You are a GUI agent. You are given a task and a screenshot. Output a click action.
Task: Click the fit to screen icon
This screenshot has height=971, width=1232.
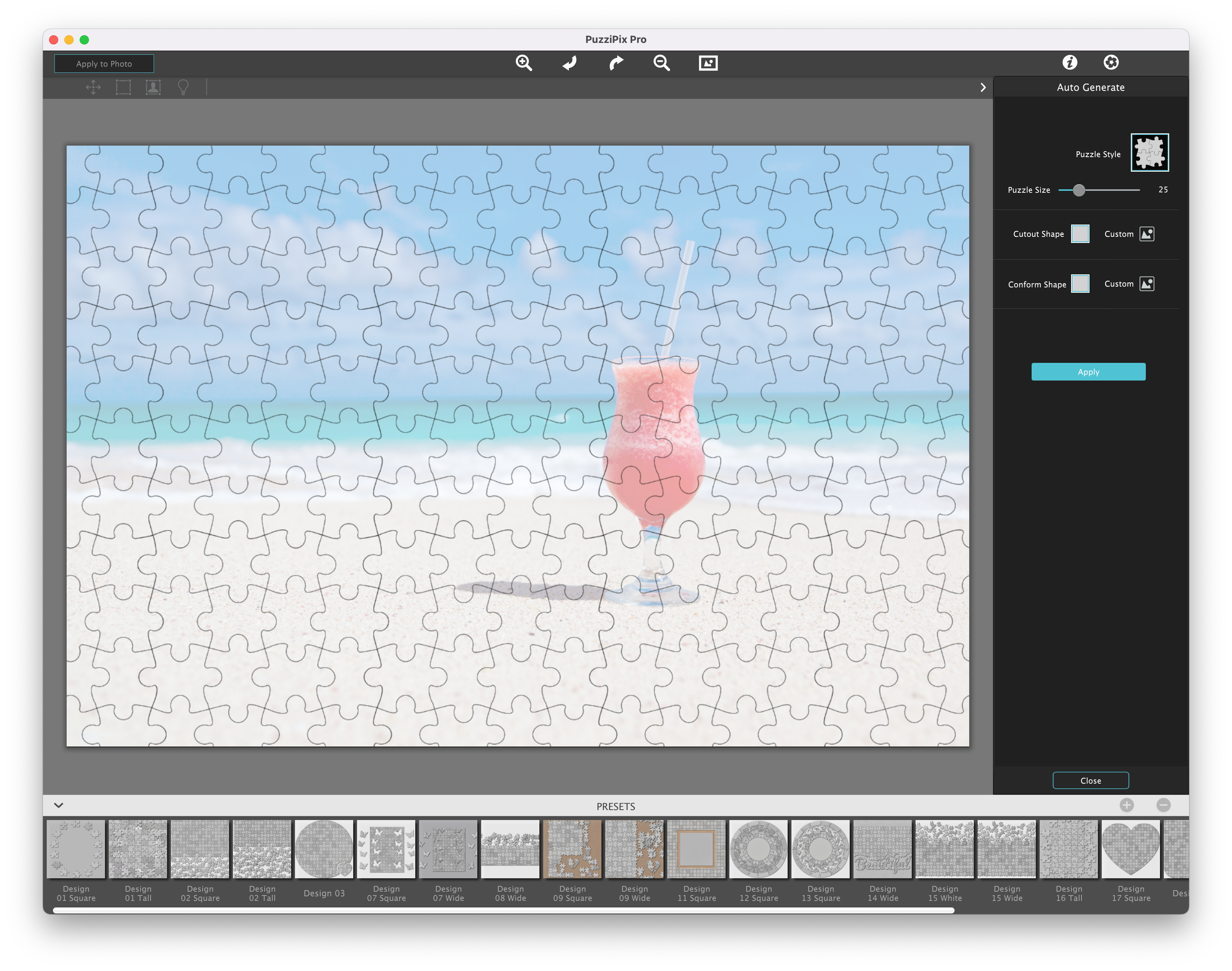pyautogui.click(x=707, y=63)
